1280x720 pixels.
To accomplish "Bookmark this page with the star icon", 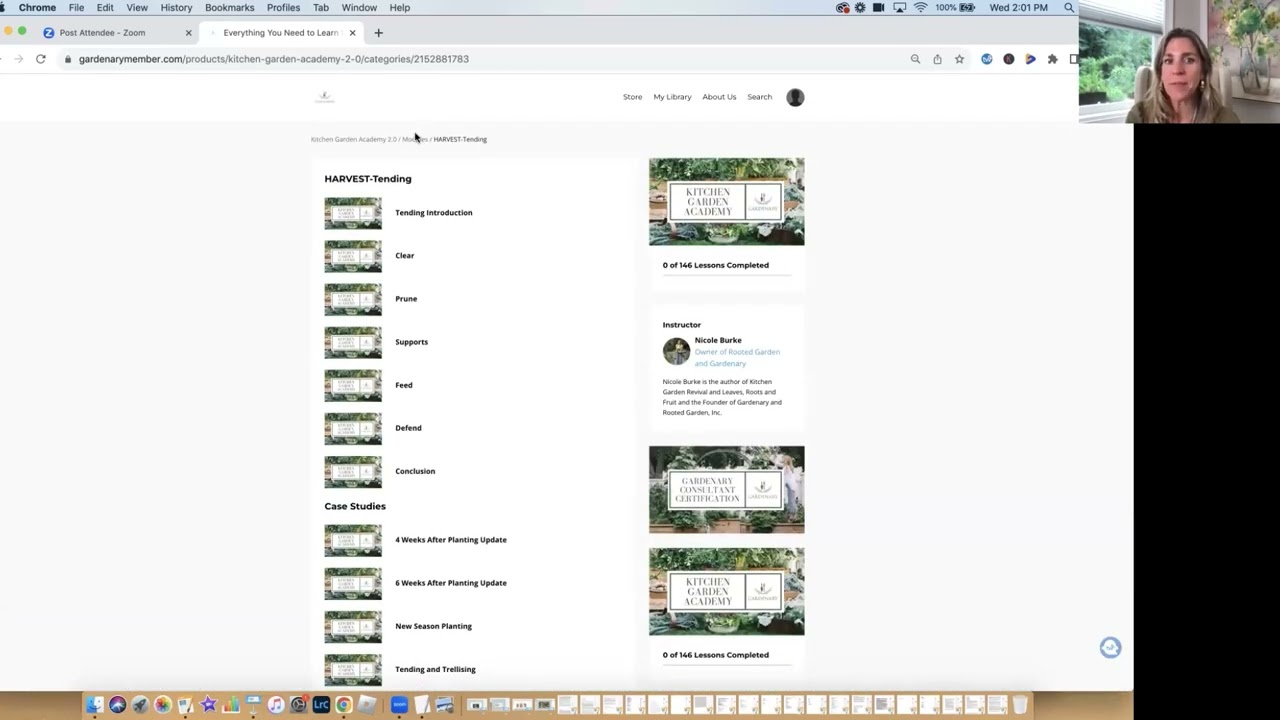I will pos(959,59).
